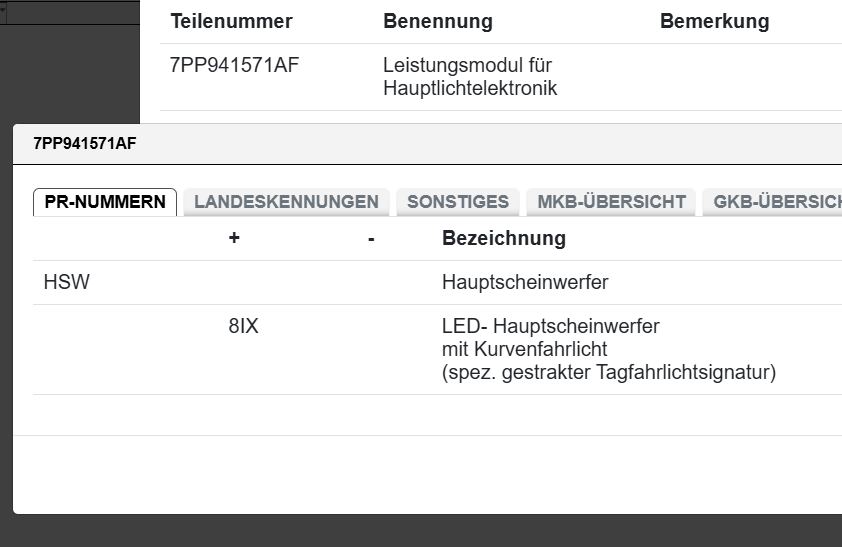Switch to the LANDESKENNUNGEN tab
Screen dimensions: 842x547
(x=286, y=202)
